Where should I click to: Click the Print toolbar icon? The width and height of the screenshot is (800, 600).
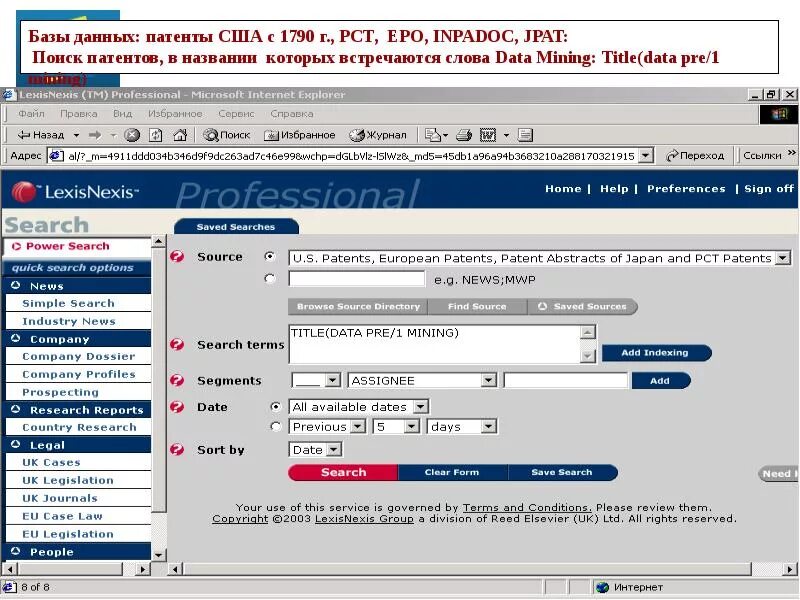464,135
